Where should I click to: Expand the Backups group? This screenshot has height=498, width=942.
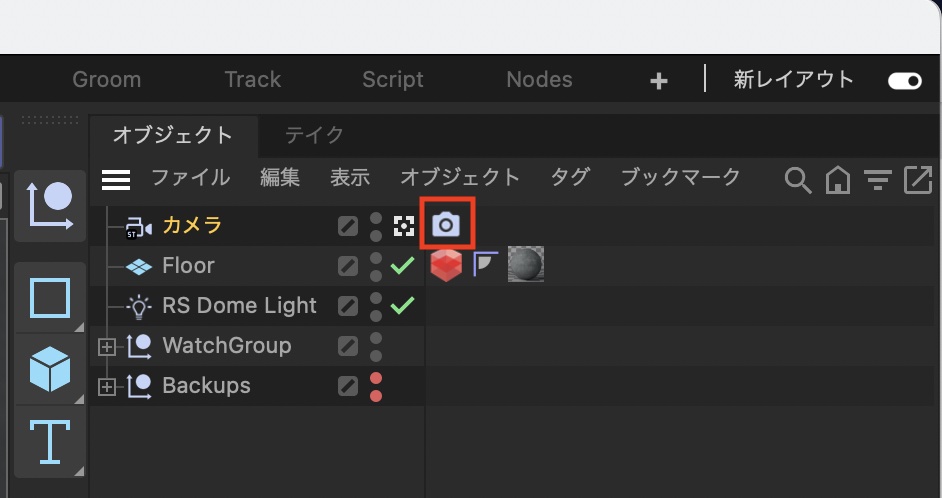[107, 386]
